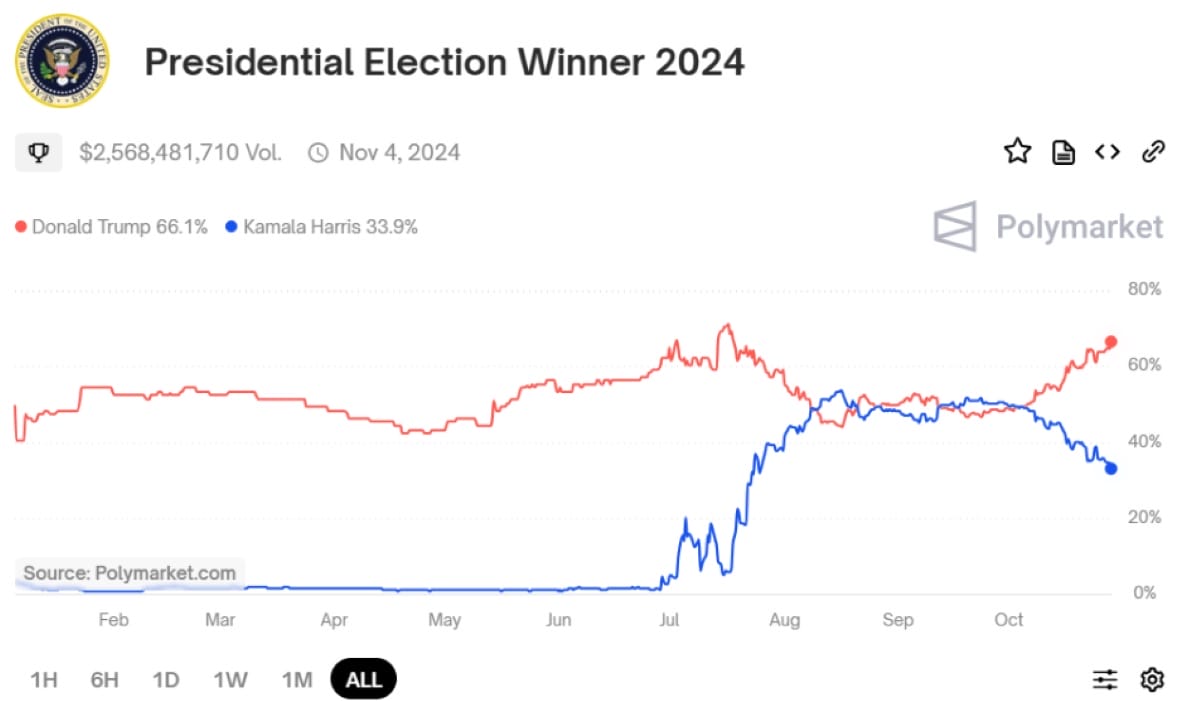Open chart display settings via sliders icon

(x=1104, y=679)
